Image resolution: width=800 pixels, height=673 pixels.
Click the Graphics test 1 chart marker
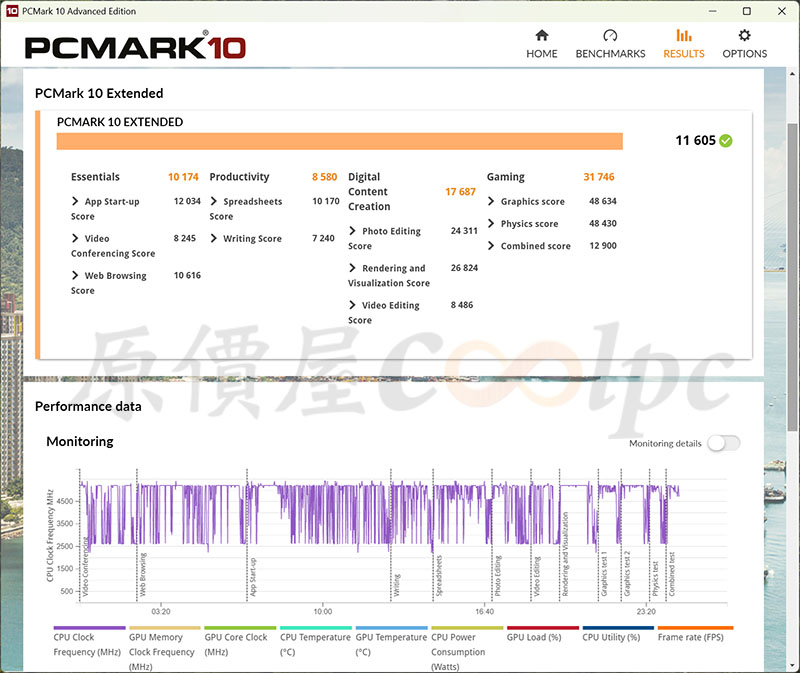[x=604, y=574]
